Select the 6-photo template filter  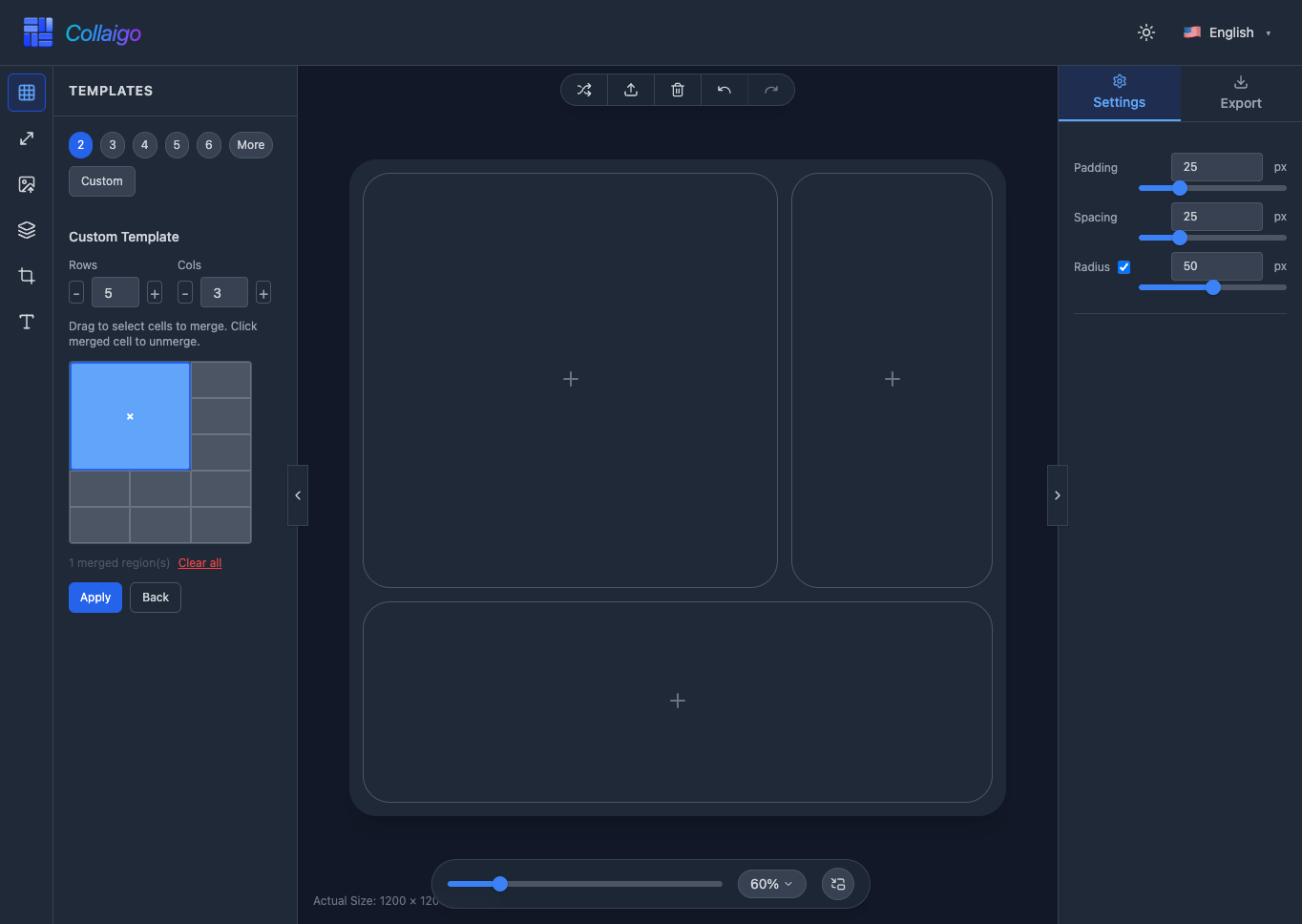(x=209, y=145)
